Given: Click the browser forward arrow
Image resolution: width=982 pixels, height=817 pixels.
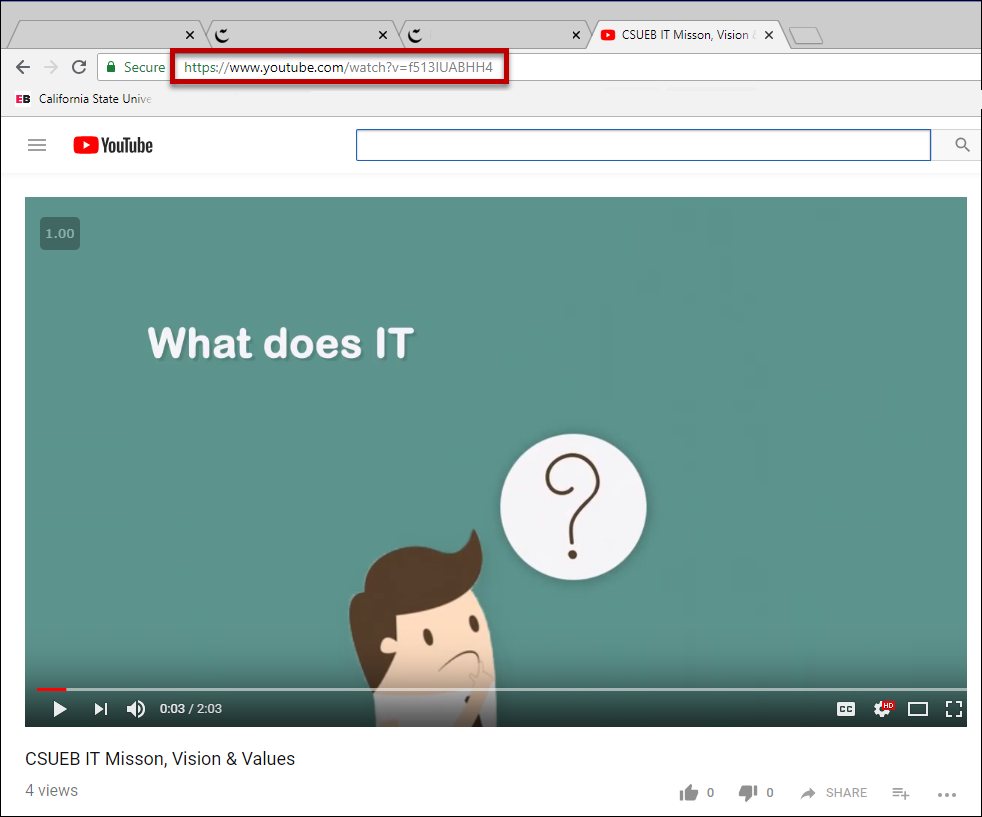Looking at the screenshot, I should pyautogui.click(x=51, y=67).
